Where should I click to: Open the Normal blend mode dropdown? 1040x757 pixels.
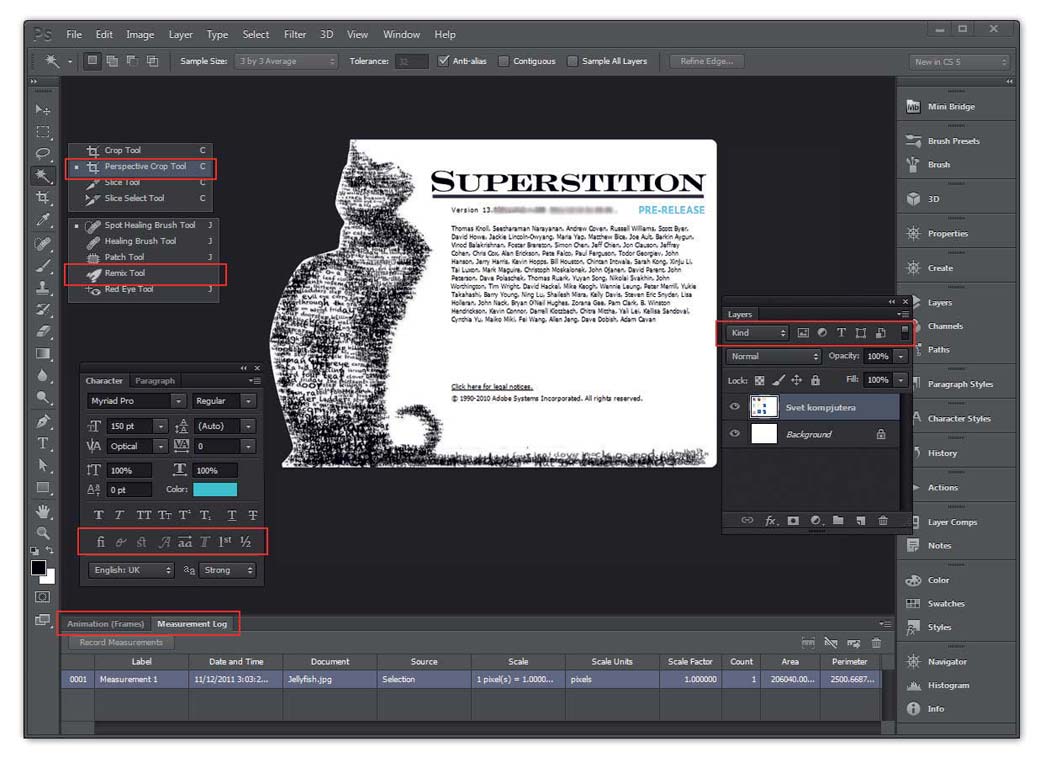[773, 356]
